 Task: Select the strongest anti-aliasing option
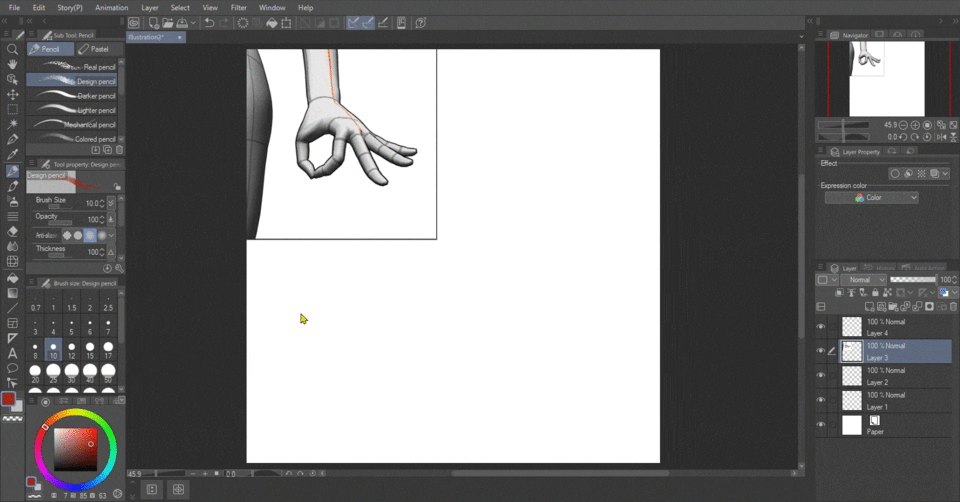pyautogui.click(x=102, y=235)
